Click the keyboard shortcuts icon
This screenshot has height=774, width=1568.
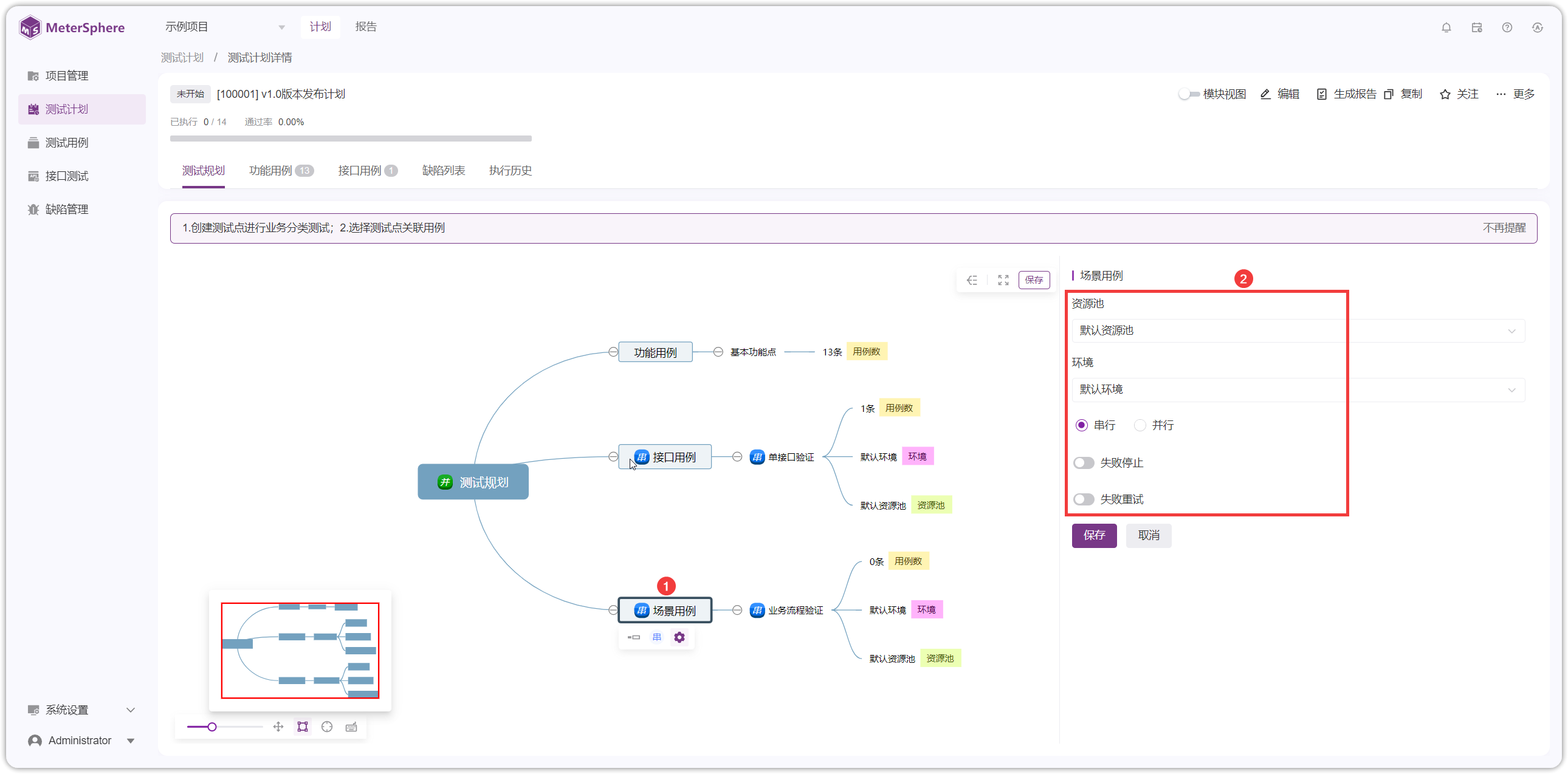coord(351,727)
